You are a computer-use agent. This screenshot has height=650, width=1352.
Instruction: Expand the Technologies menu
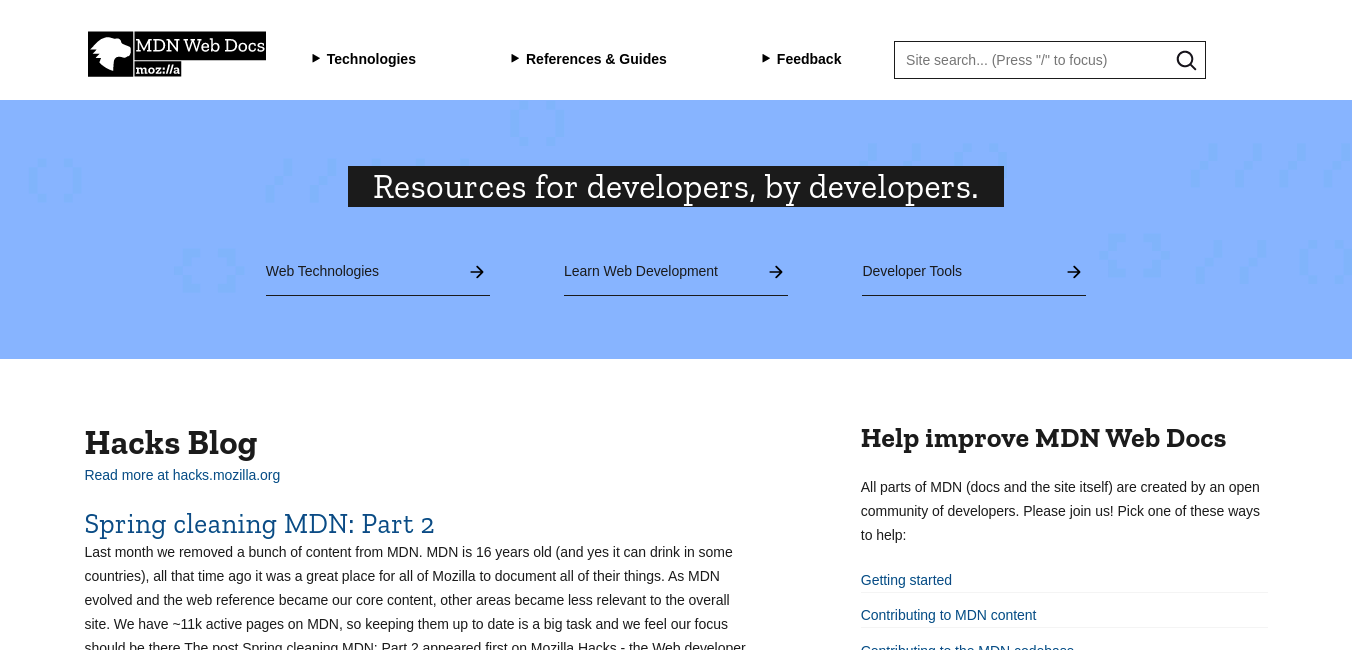point(364,59)
